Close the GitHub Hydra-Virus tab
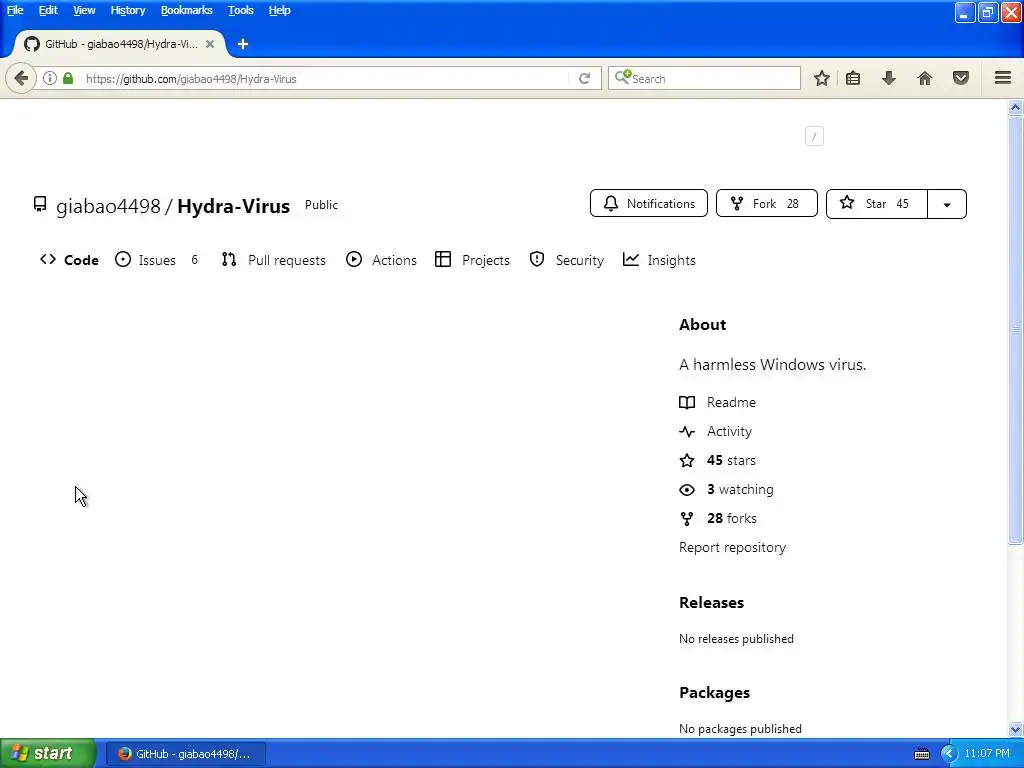 [x=210, y=44]
